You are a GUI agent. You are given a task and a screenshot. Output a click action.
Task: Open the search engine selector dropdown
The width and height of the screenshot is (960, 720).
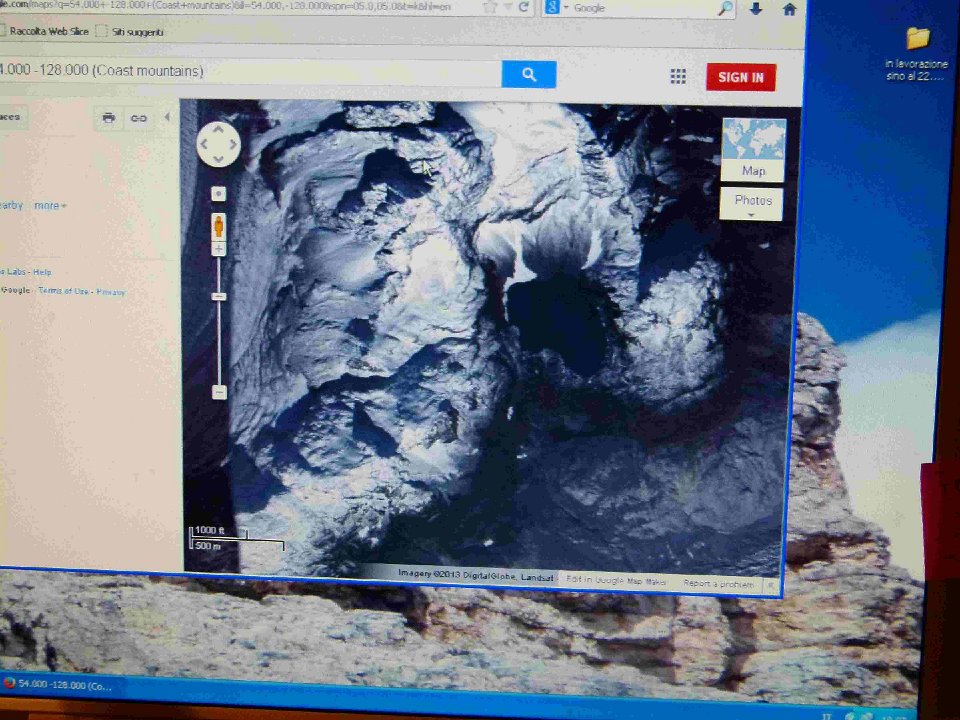click(557, 7)
